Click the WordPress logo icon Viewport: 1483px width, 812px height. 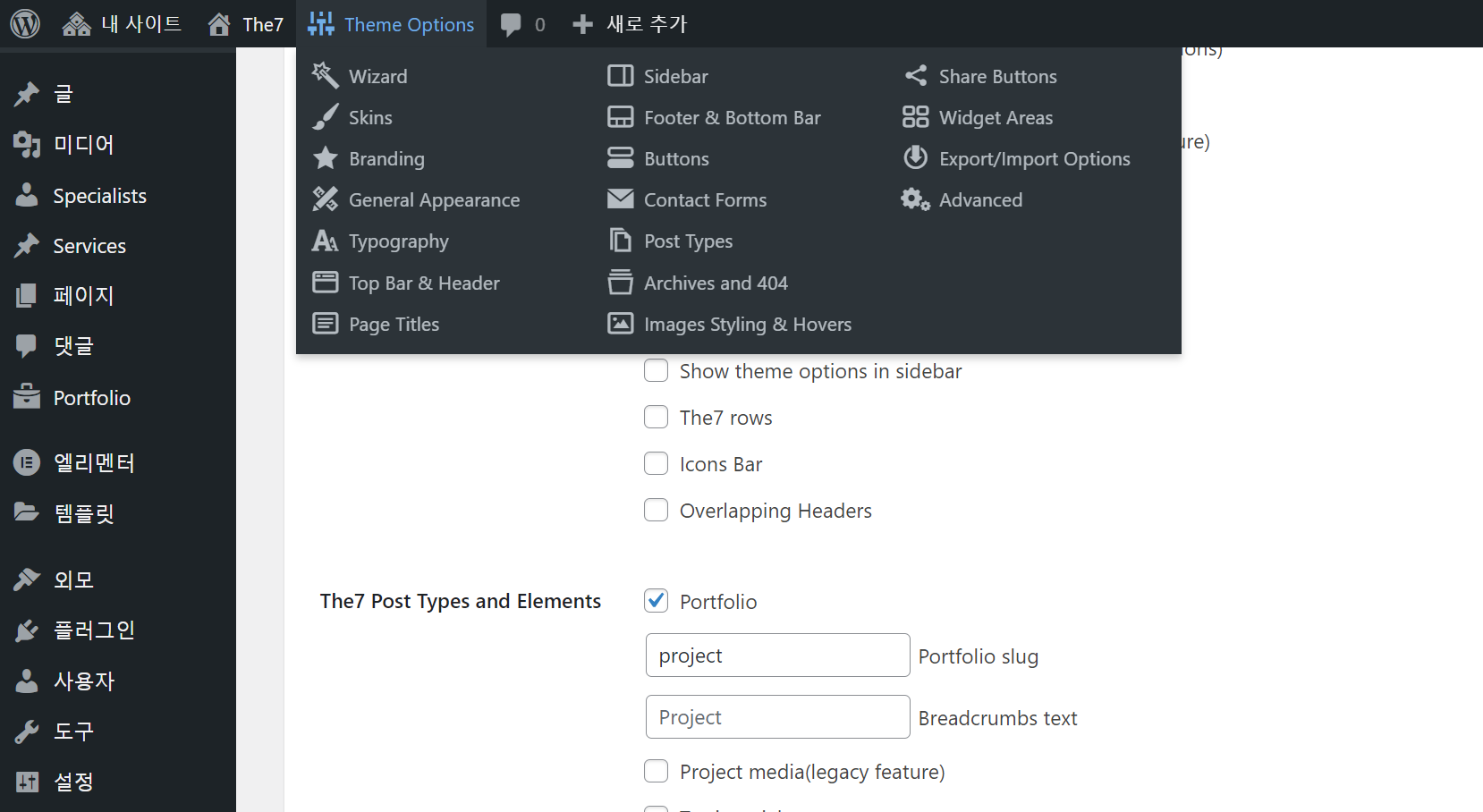pos(25,24)
